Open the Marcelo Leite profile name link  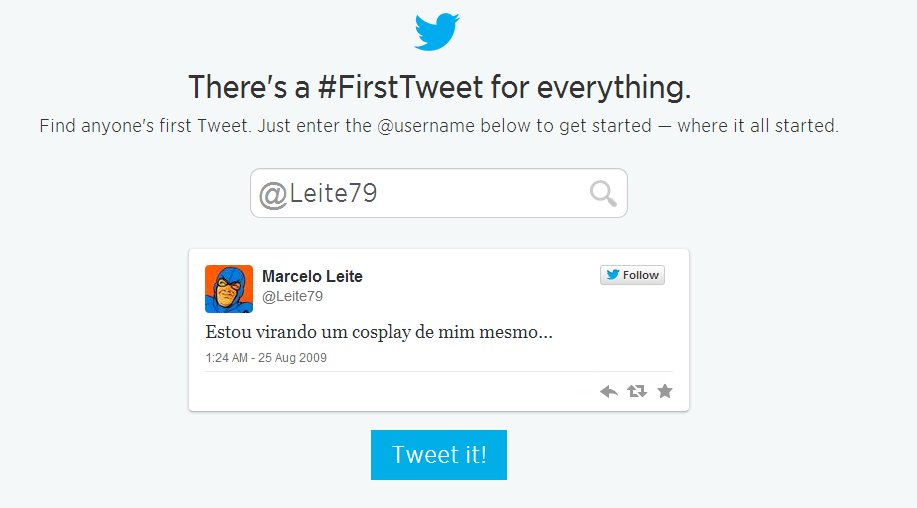click(312, 277)
